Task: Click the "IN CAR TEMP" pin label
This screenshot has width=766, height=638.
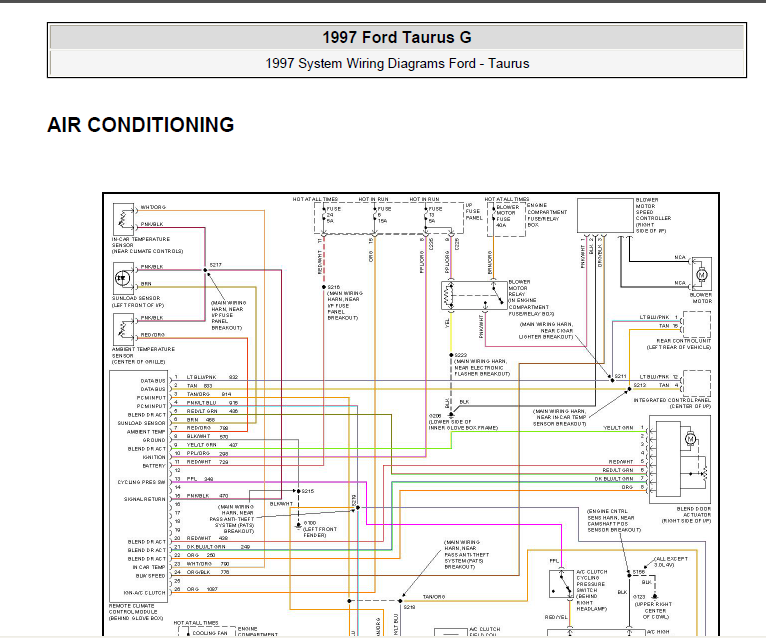Action: click(149, 567)
